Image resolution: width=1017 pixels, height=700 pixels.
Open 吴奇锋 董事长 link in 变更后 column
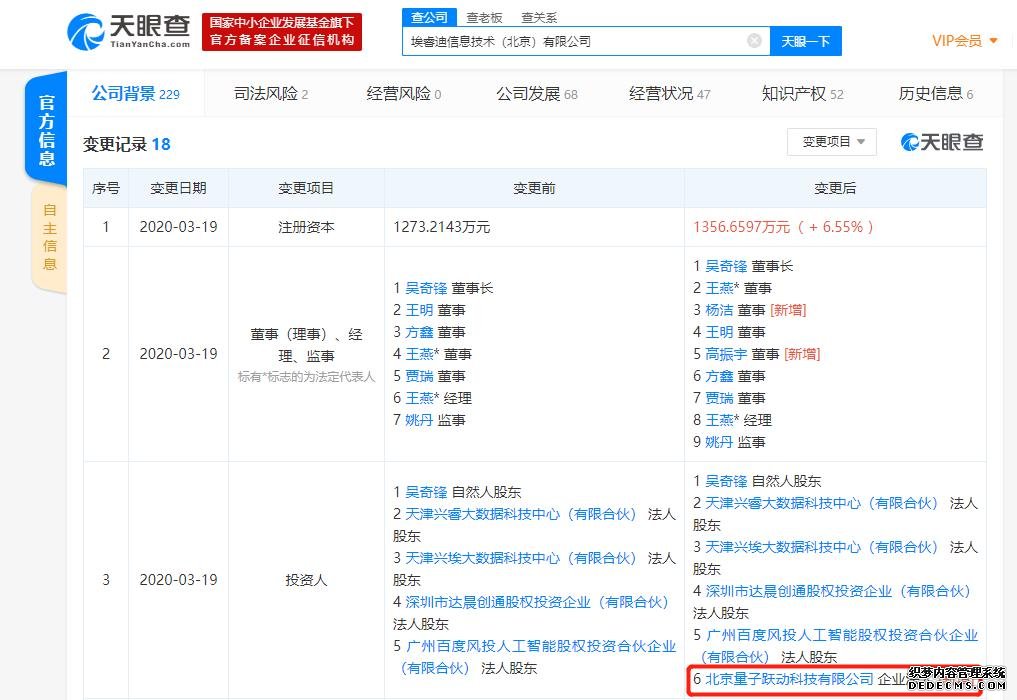click(726, 266)
